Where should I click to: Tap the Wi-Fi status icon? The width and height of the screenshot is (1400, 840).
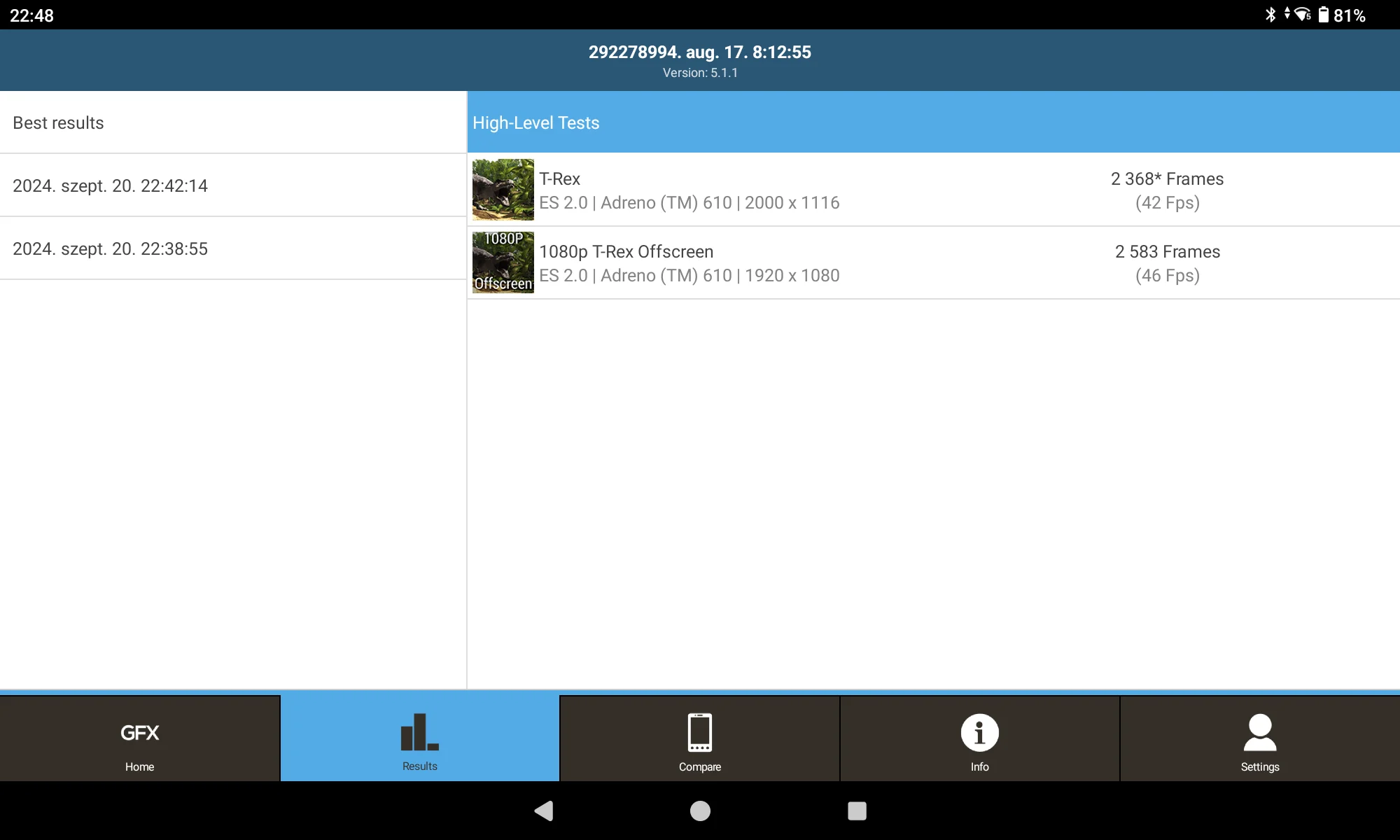[1302, 15]
